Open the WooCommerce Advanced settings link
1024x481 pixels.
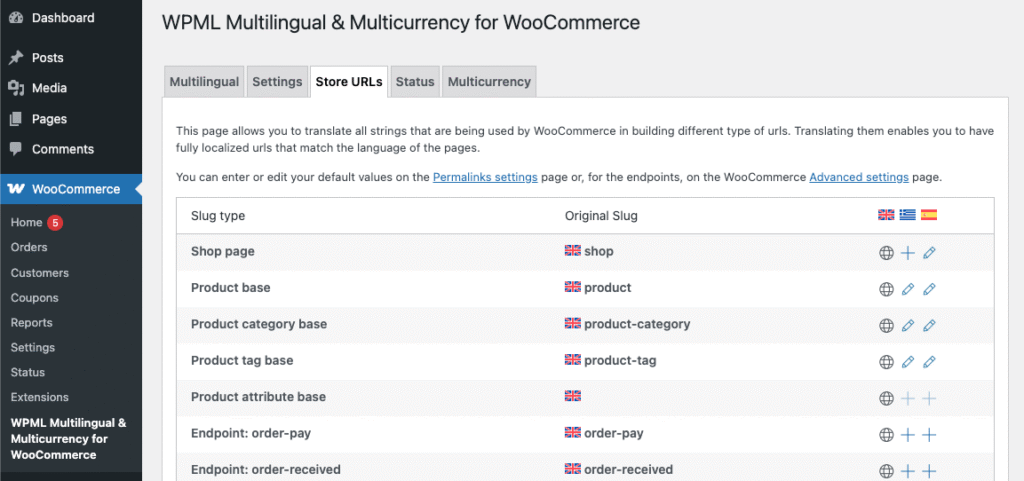[858, 177]
